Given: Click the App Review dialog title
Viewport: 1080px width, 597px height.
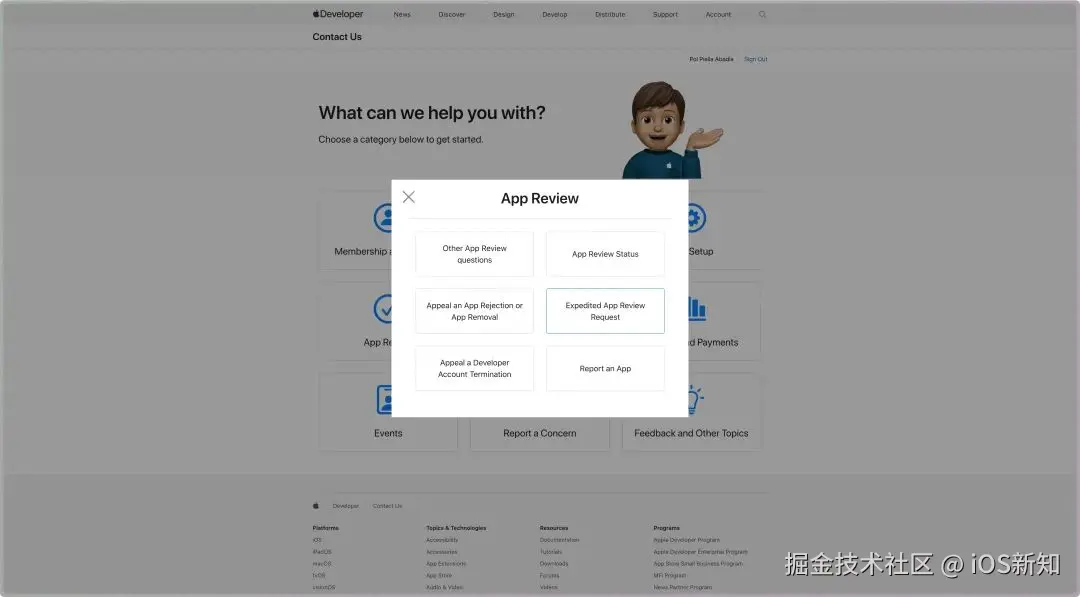Looking at the screenshot, I should coord(540,198).
